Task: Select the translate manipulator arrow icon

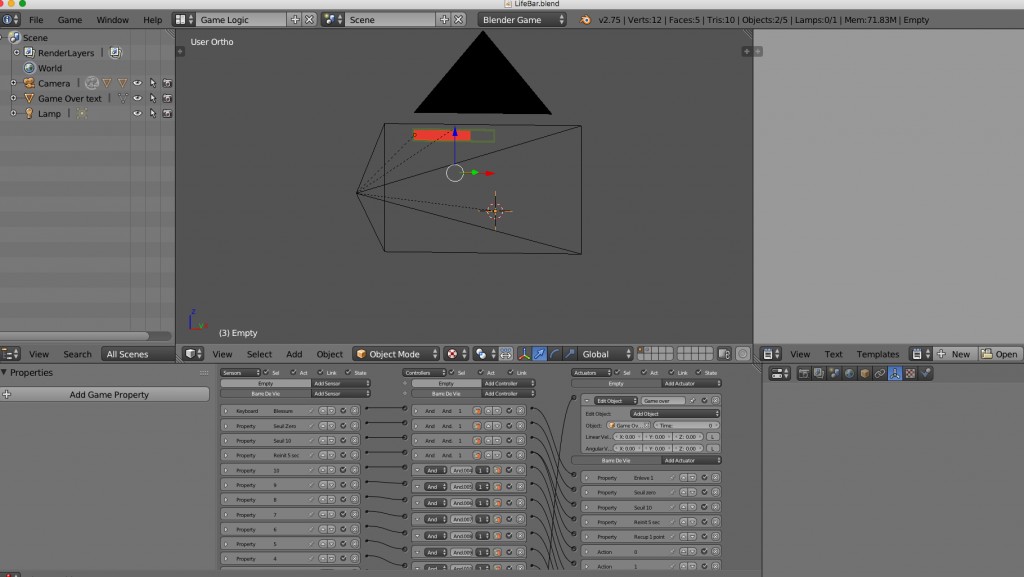Action: coord(539,354)
